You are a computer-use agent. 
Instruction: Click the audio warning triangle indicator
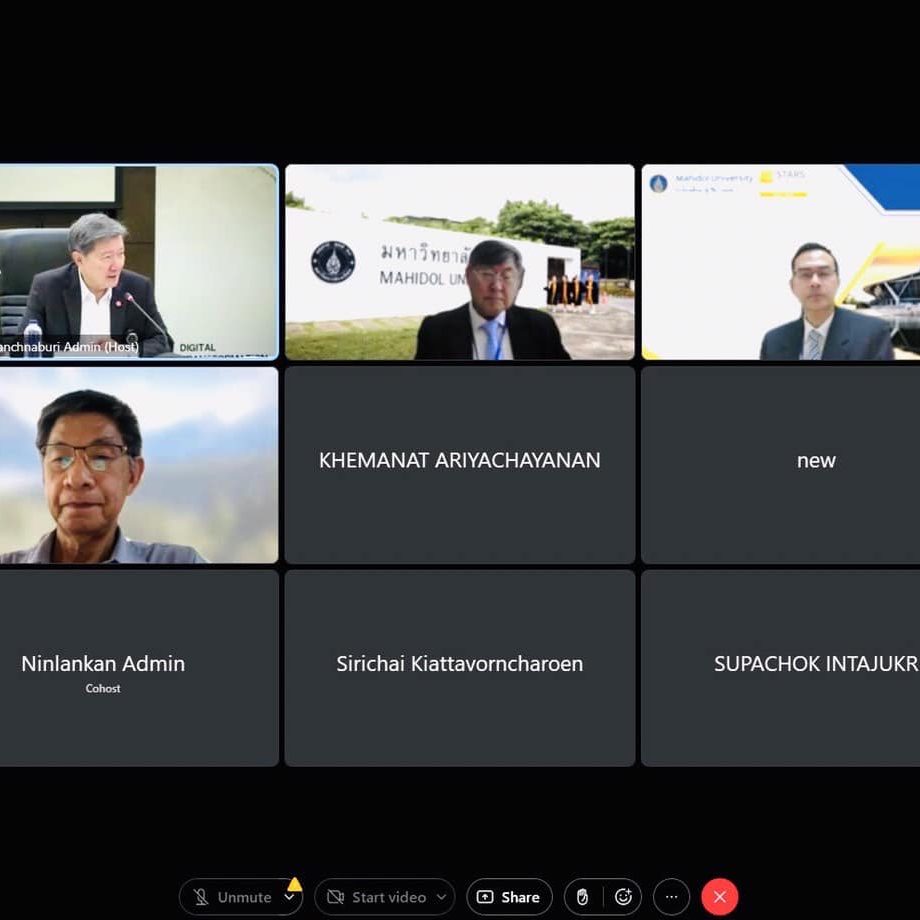pos(294,884)
